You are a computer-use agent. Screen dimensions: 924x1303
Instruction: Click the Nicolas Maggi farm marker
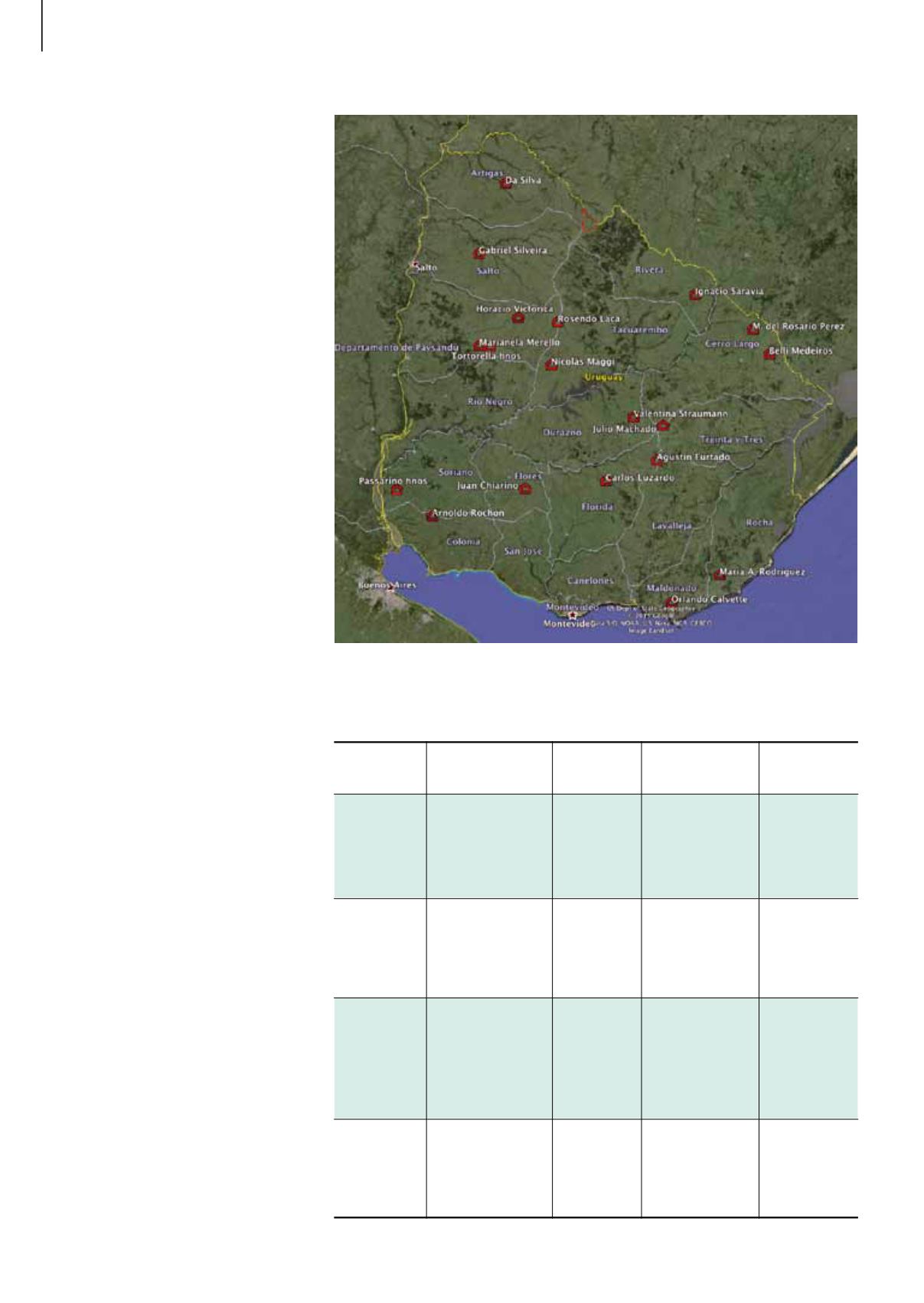[x=550, y=365]
